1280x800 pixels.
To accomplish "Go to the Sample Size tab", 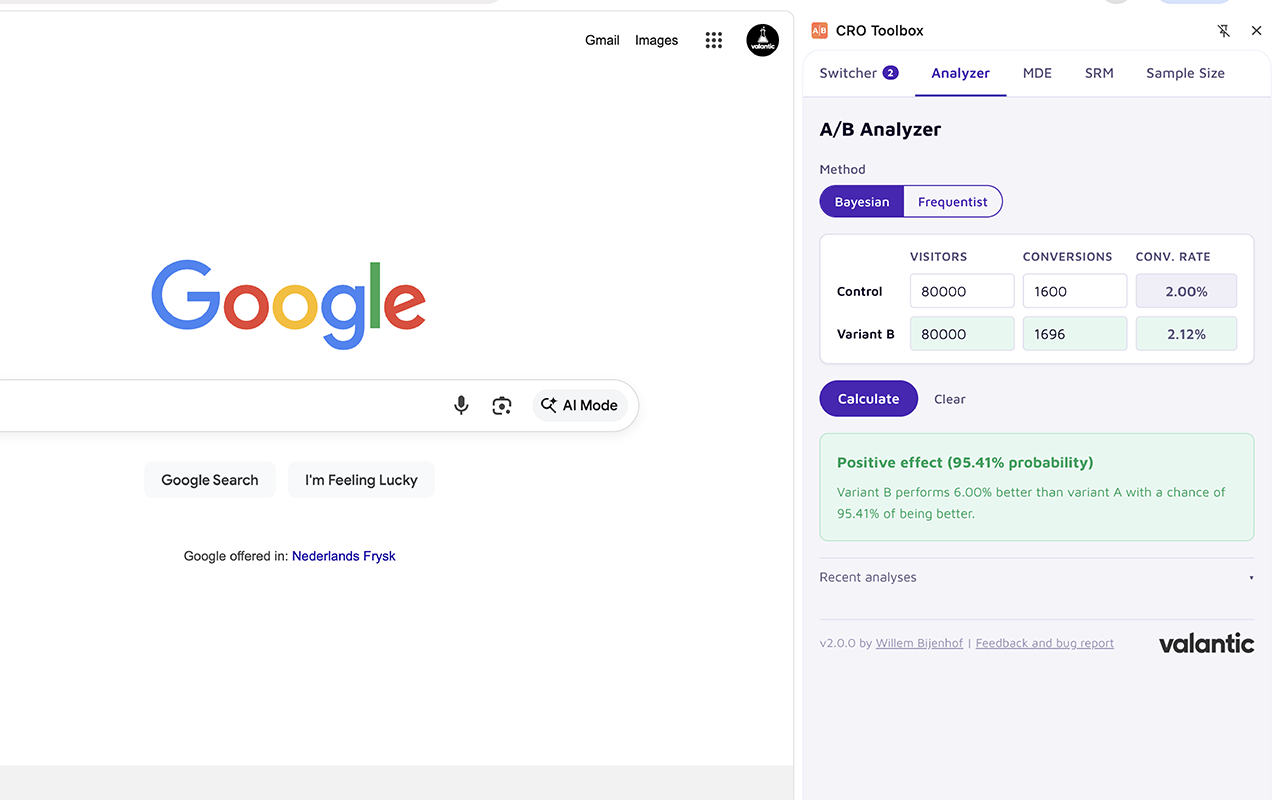I will coord(1185,73).
